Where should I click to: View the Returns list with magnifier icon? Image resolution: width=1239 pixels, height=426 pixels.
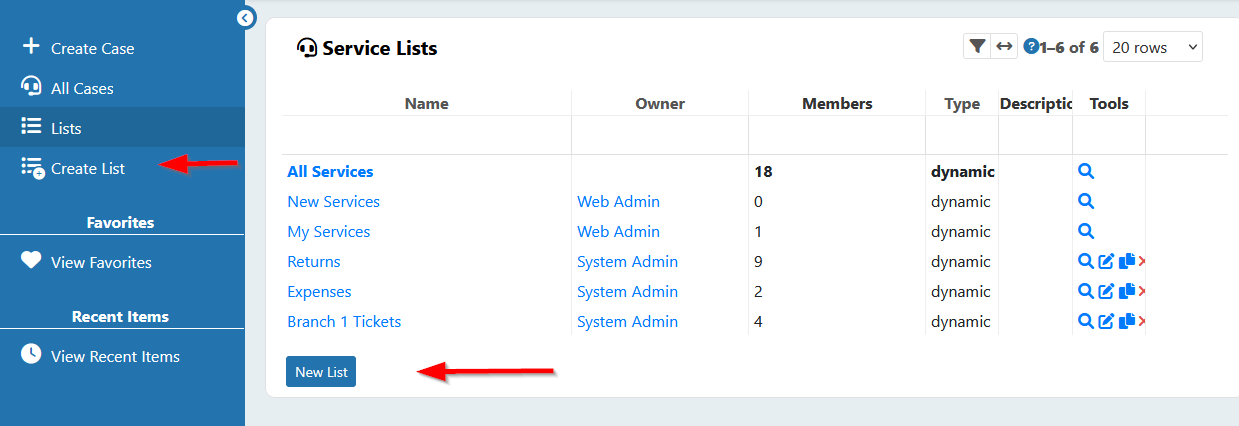(1086, 262)
